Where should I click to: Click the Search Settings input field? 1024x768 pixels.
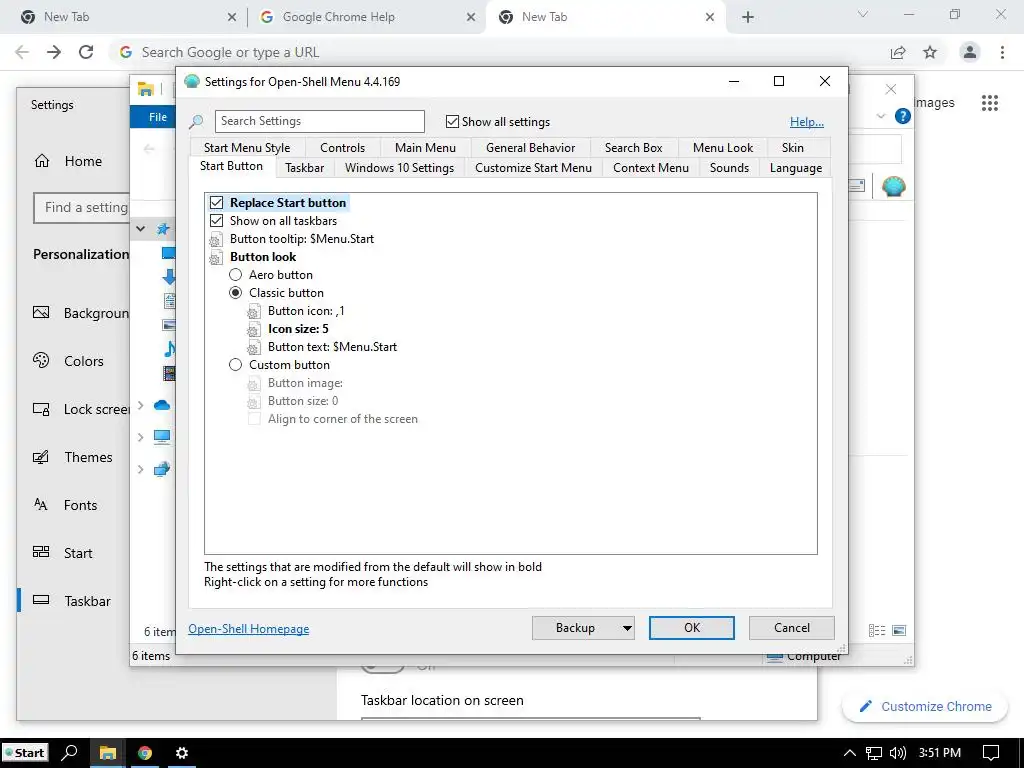pos(319,121)
